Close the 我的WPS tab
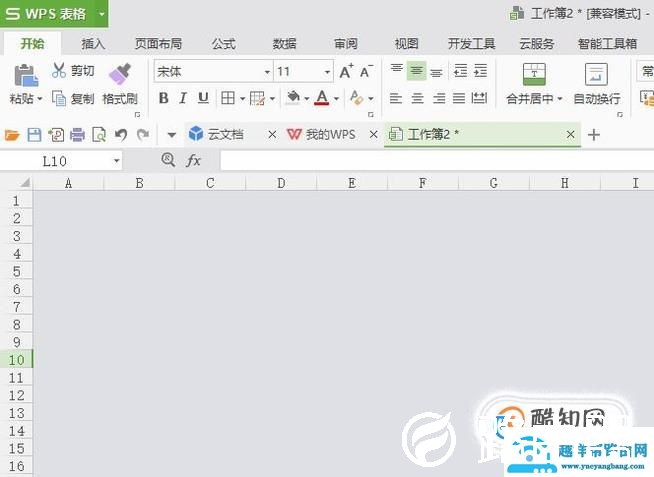Screen dimensions: 654x477 pos(373,135)
